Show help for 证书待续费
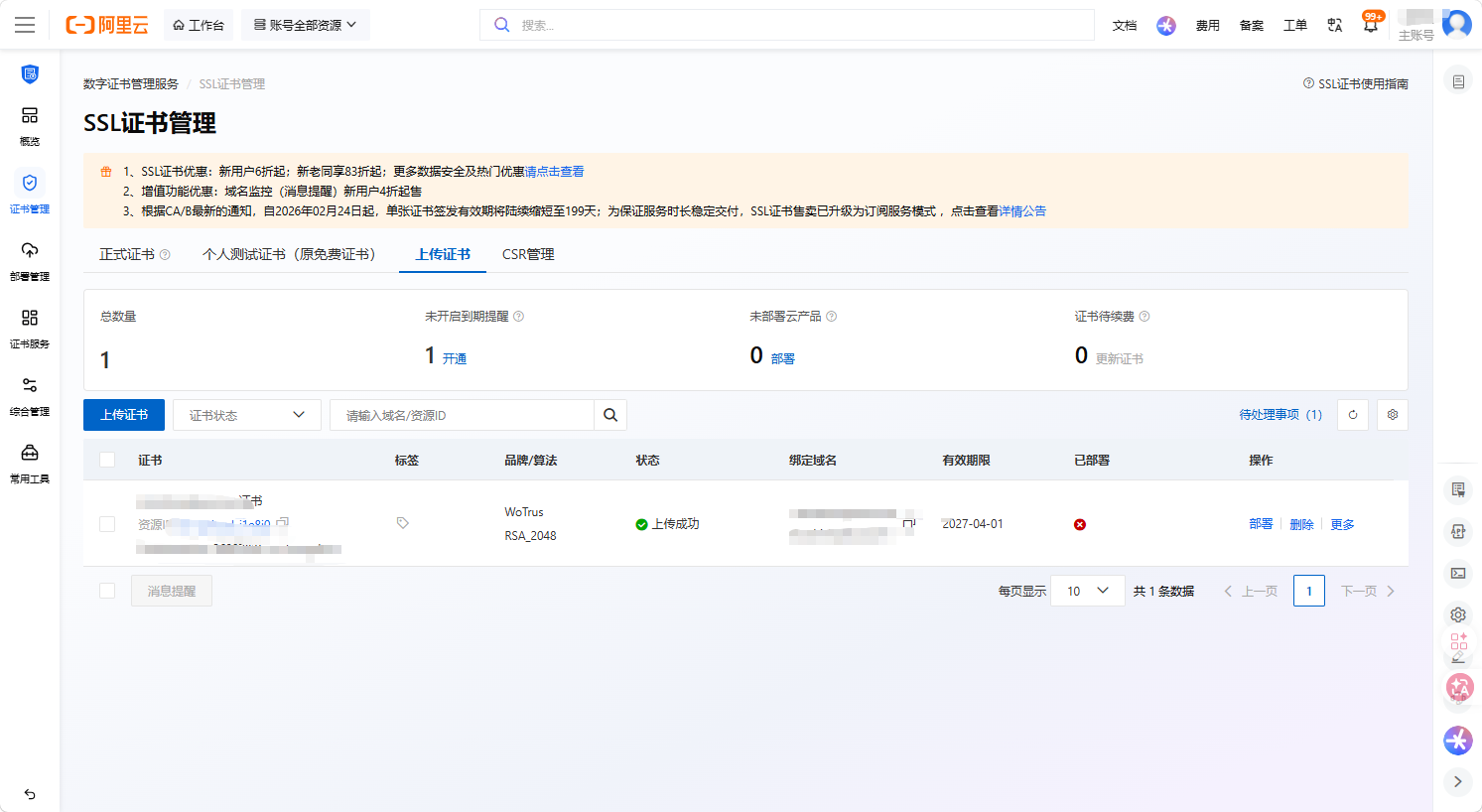This screenshot has height=812, width=1482. (1145, 317)
